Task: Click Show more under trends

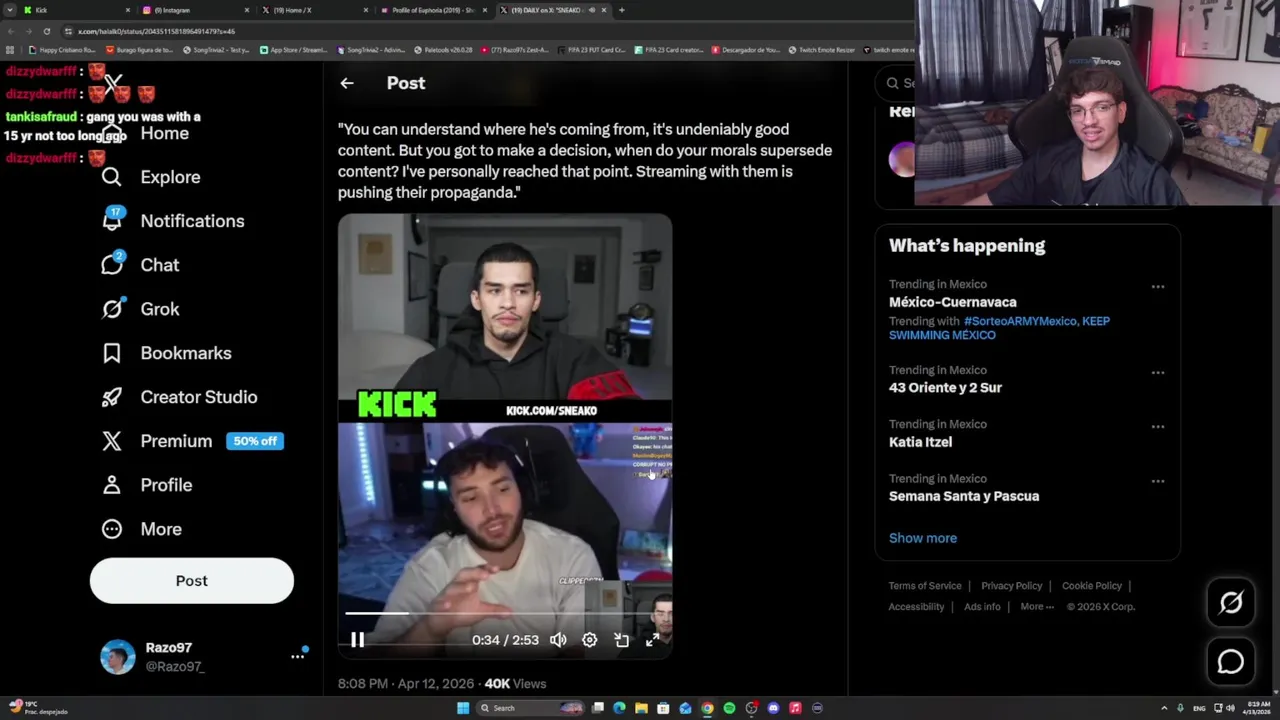Action: (923, 538)
